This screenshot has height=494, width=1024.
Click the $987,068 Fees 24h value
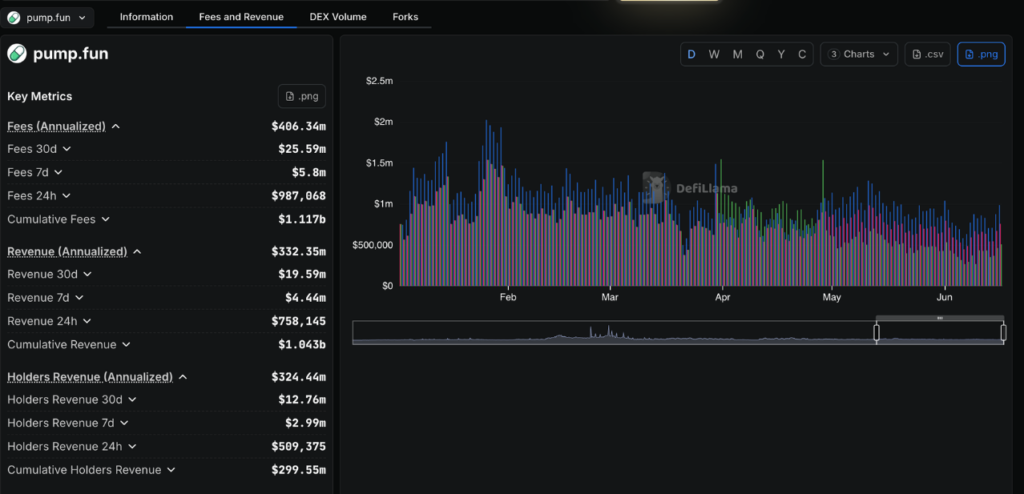point(298,196)
